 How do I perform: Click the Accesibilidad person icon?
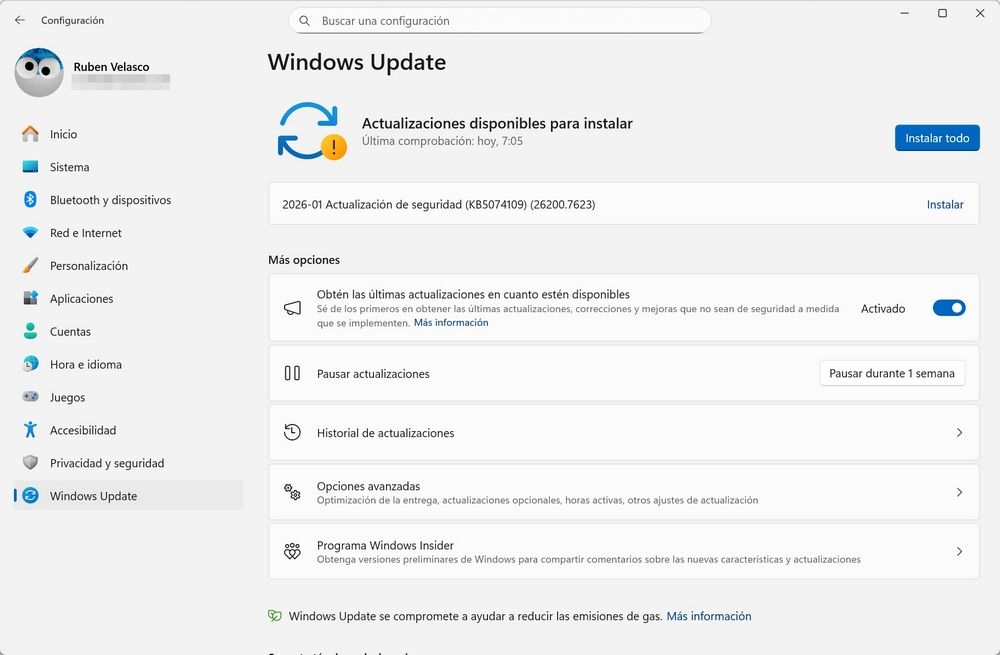click(x=30, y=430)
